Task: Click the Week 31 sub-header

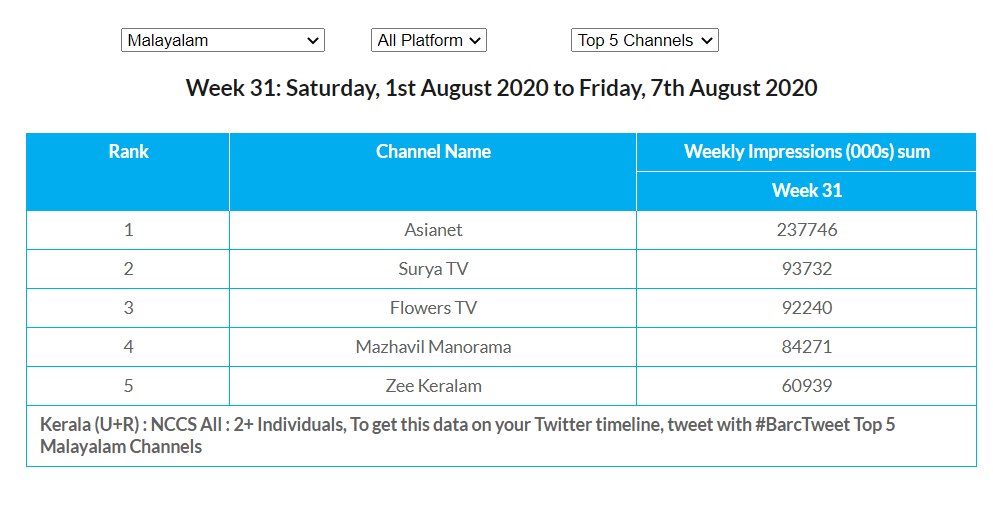Action: coord(806,191)
